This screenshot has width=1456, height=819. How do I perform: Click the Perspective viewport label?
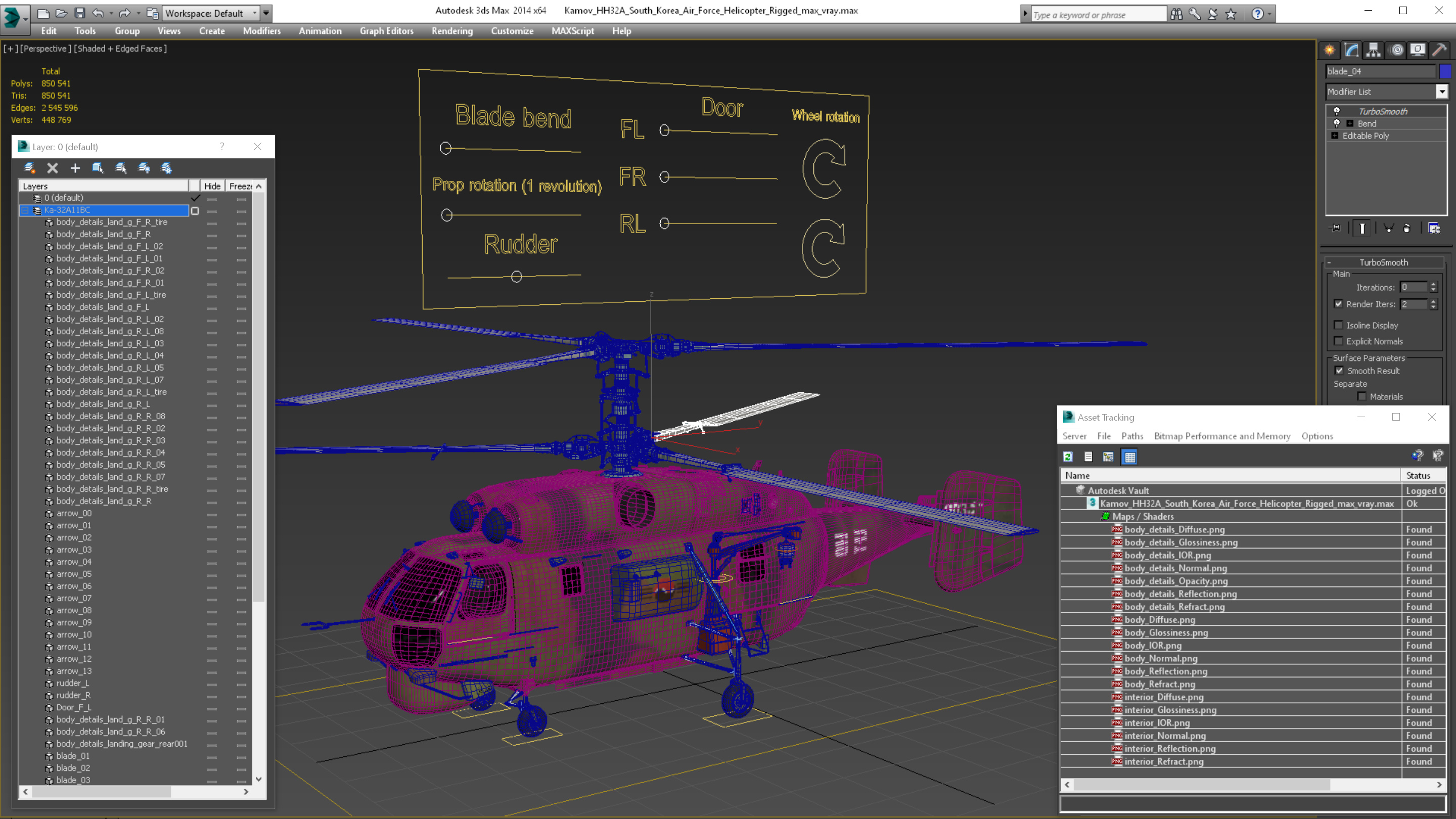click(x=45, y=49)
